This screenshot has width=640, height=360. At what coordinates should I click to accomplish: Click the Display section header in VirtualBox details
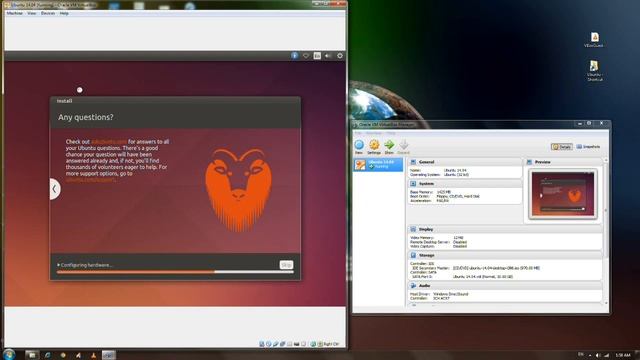tap(505, 229)
